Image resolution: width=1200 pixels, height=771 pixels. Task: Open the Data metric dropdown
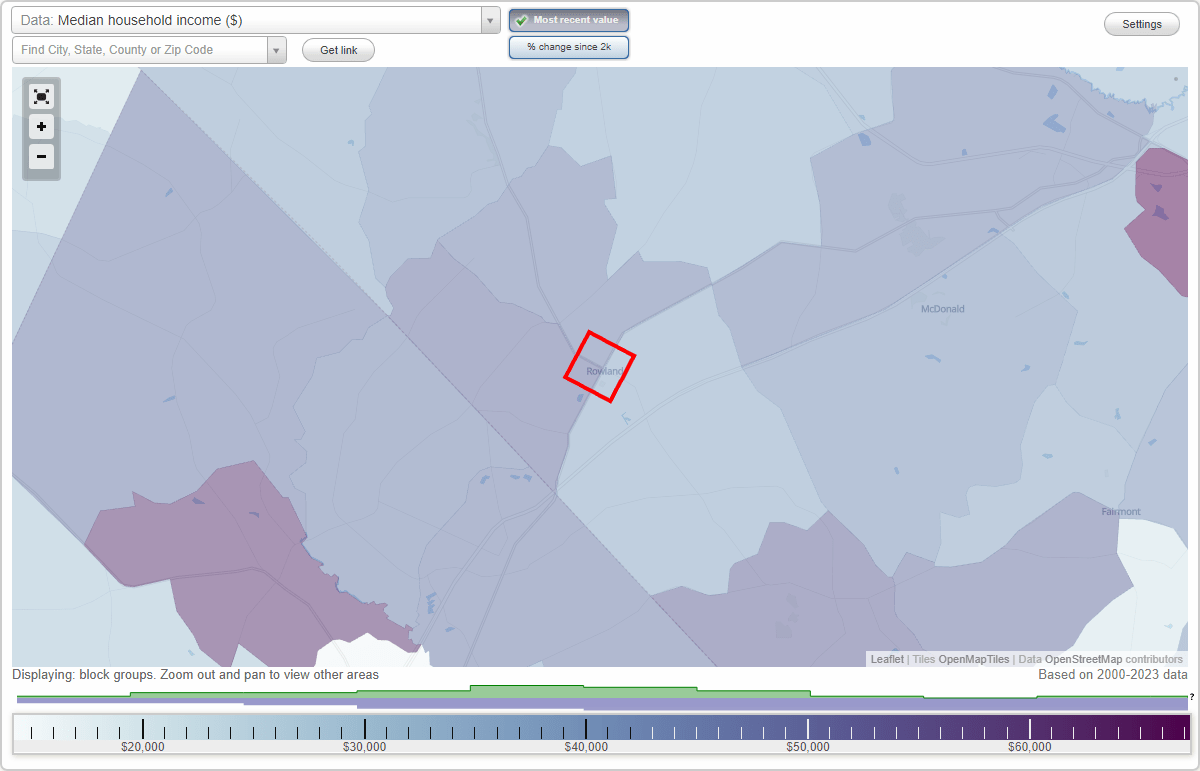click(x=250, y=19)
